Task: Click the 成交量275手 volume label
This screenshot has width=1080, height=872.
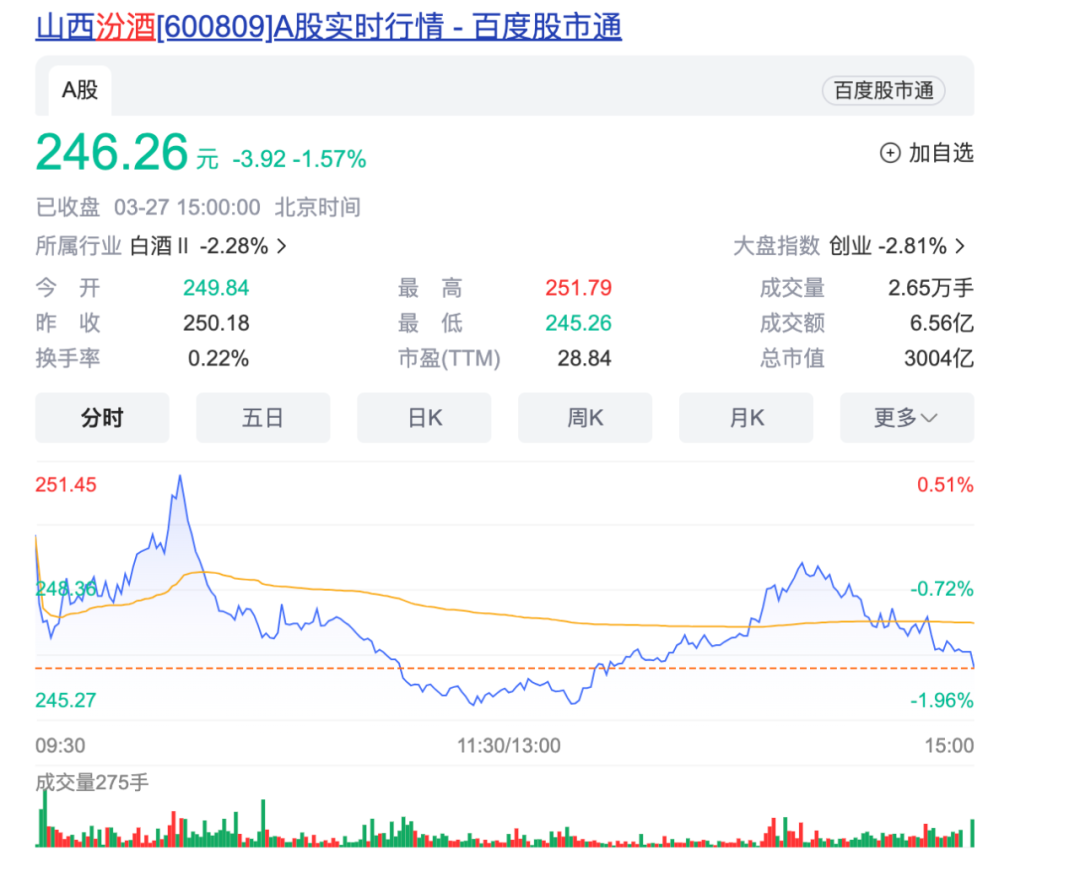Action: tap(92, 784)
